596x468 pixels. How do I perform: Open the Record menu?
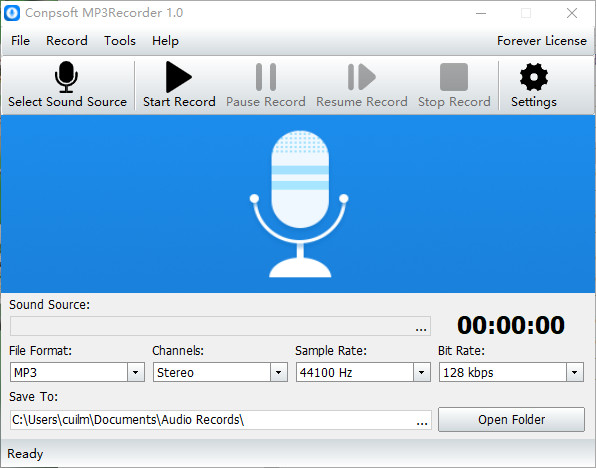tap(67, 41)
